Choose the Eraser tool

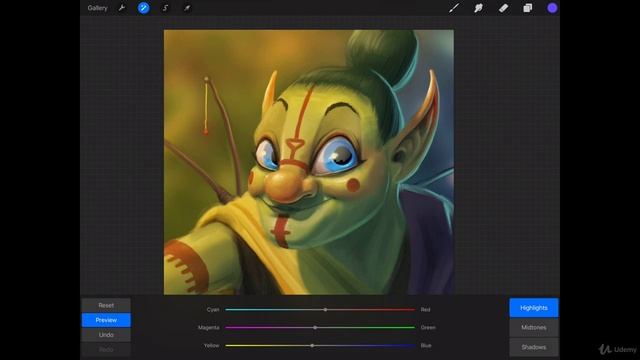(503, 8)
